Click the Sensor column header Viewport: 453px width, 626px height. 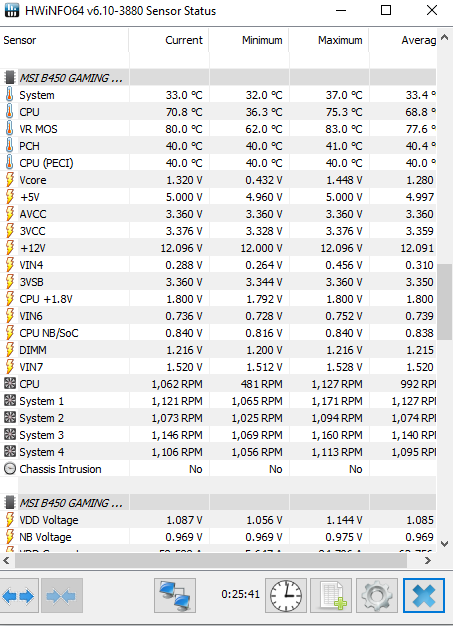click(64, 40)
